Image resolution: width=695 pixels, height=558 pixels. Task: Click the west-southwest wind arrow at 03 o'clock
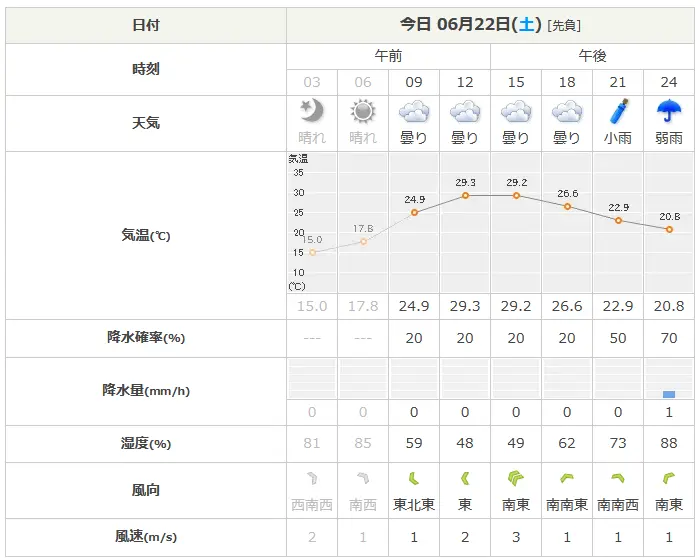point(312,479)
